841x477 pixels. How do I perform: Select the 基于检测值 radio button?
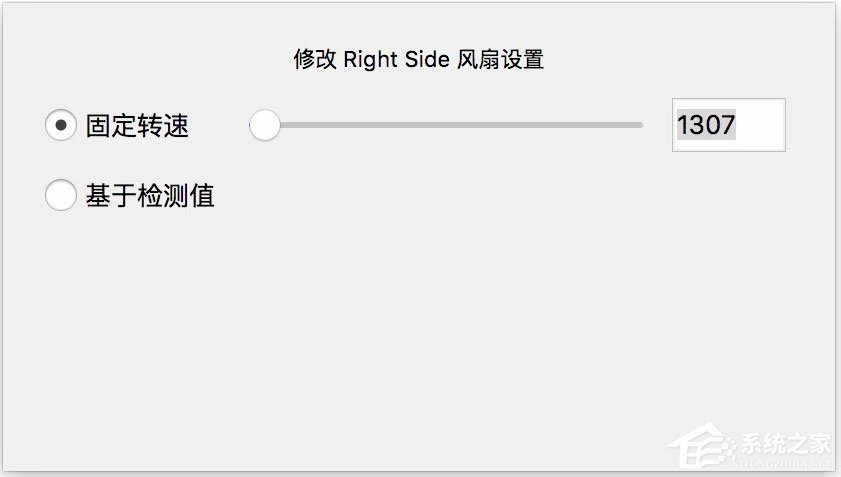(x=61, y=195)
